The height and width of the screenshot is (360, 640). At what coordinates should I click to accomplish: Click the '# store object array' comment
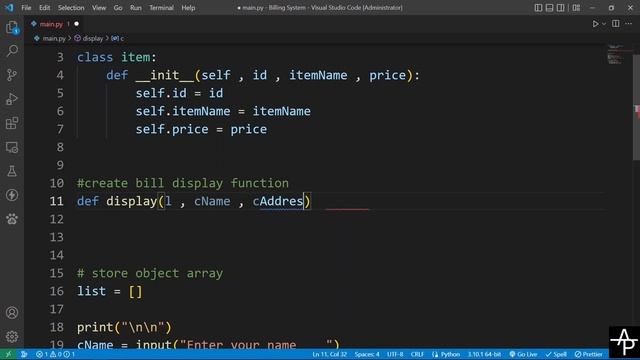point(150,273)
